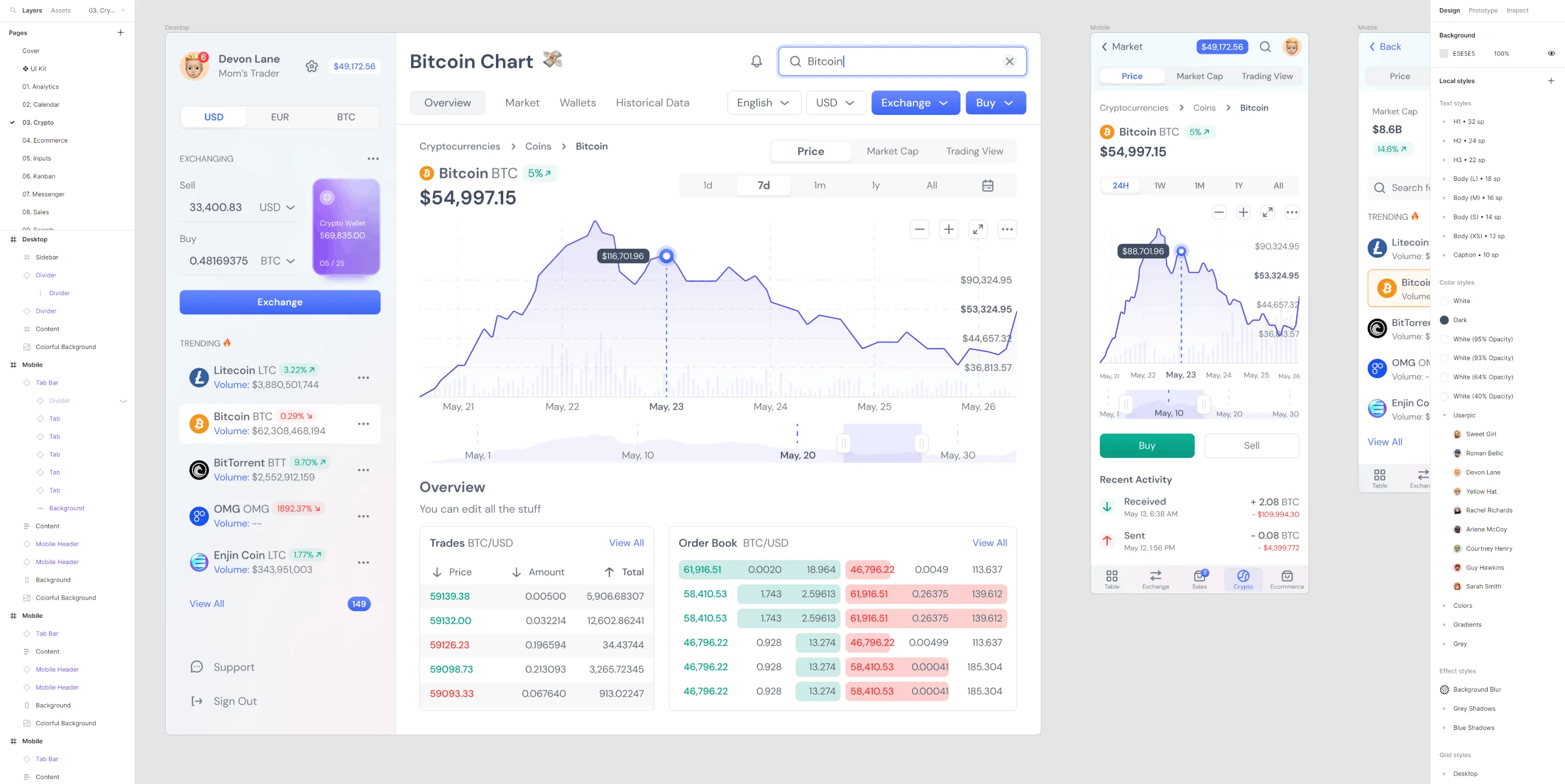Click the E5E5E5 background color swatch

point(1444,53)
